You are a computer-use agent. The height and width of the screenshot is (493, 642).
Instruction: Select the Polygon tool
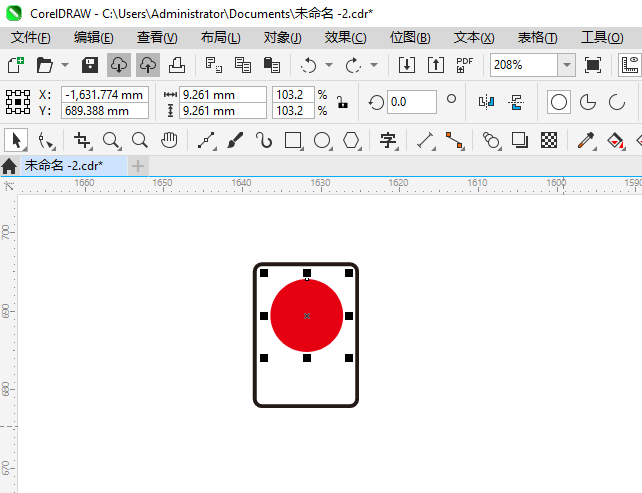click(351, 141)
